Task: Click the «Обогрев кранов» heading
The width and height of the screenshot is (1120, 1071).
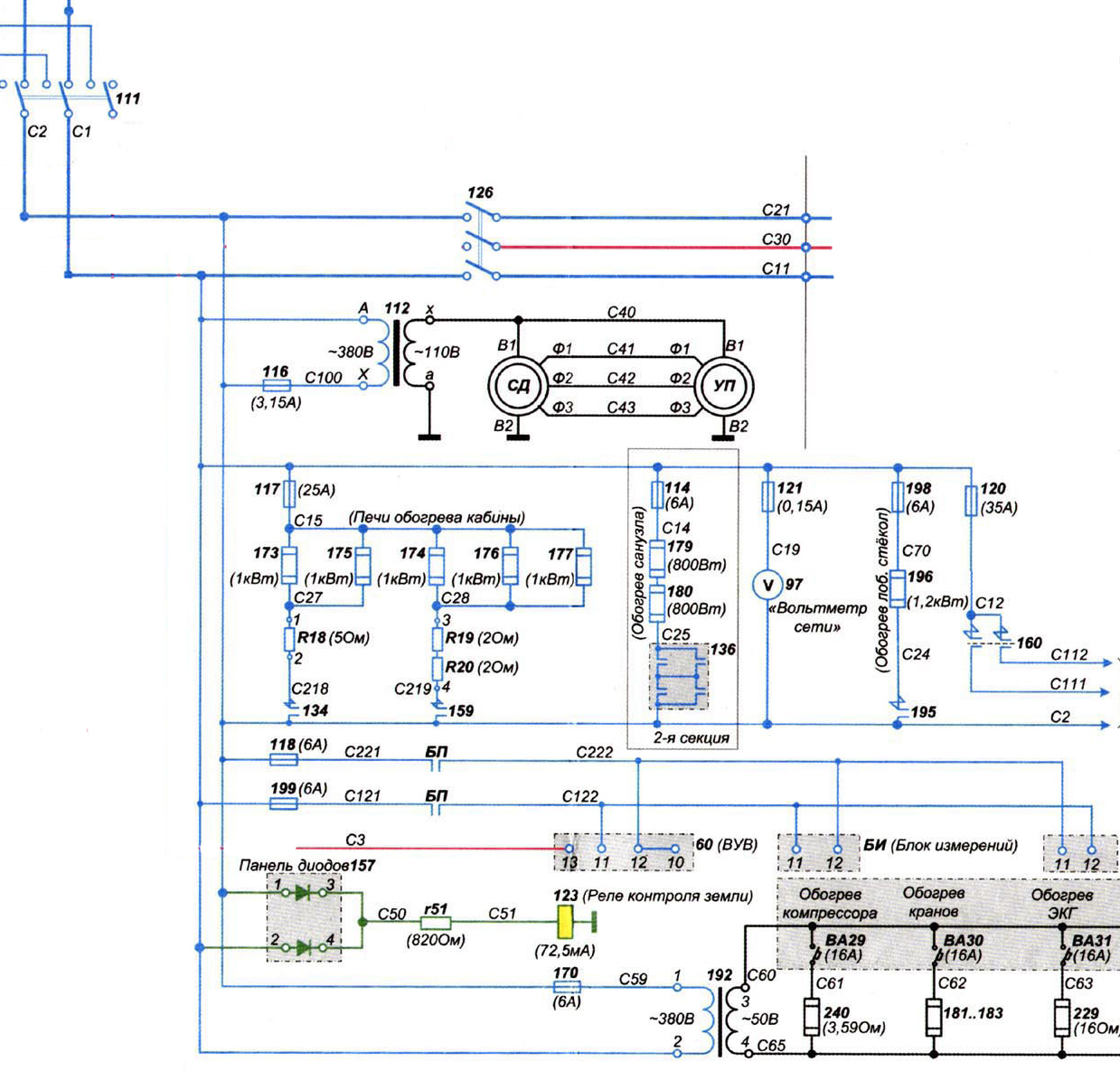Action: 933,902
